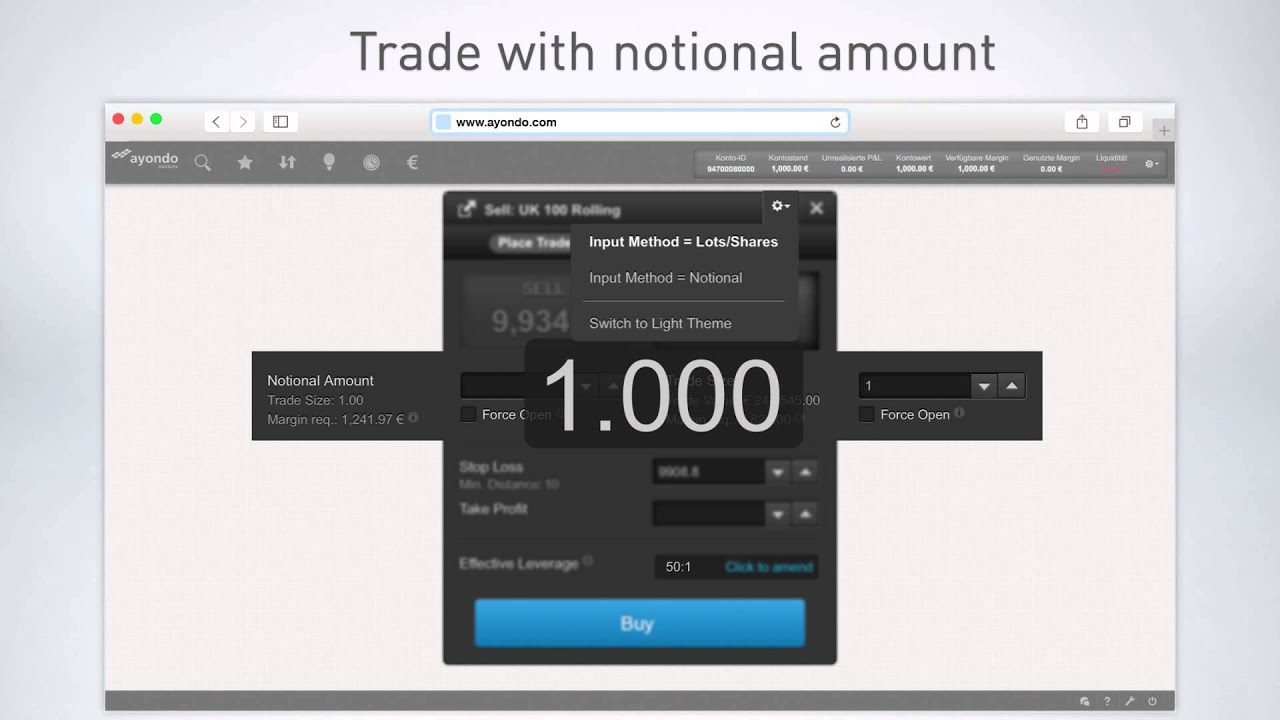Increase Stop Loss with up arrow

click(x=805, y=471)
